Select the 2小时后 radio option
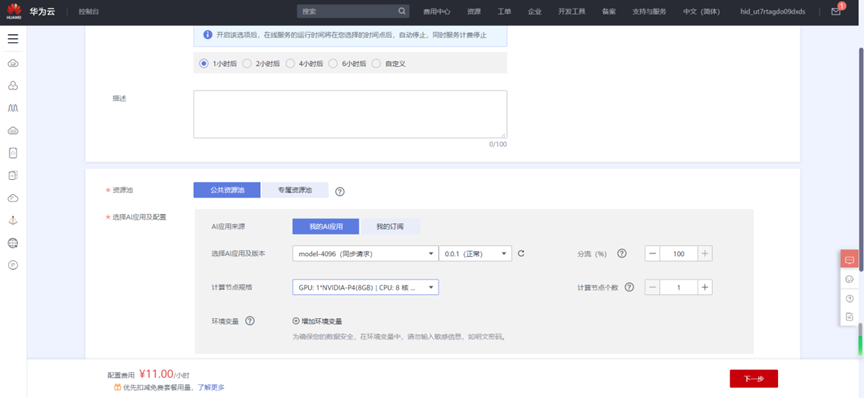The width and height of the screenshot is (864, 398). coord(247,63)
